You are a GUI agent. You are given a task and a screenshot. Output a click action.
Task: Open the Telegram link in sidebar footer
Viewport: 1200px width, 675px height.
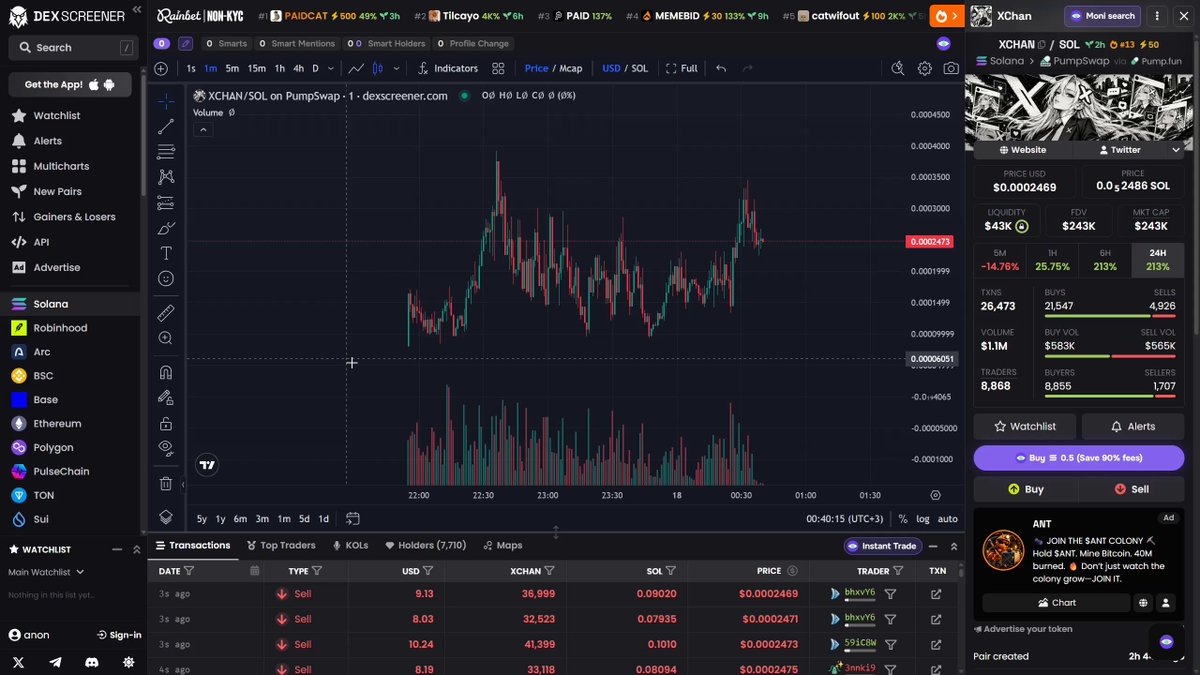(55, 662)
